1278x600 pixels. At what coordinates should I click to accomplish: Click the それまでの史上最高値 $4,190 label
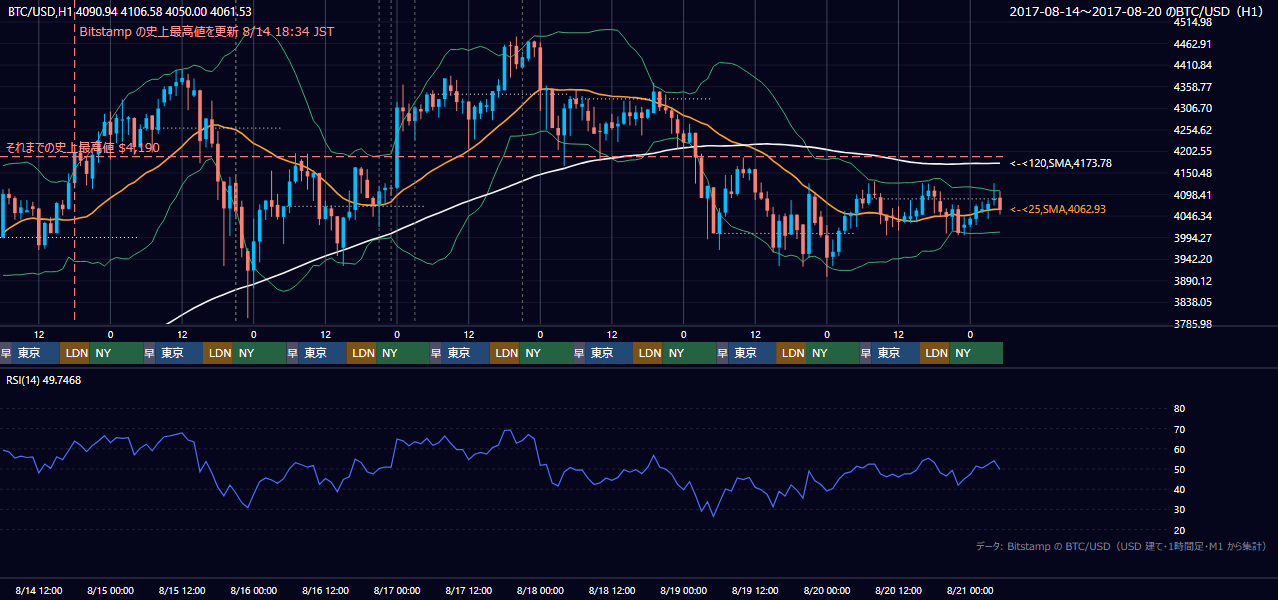pos(82,148)
